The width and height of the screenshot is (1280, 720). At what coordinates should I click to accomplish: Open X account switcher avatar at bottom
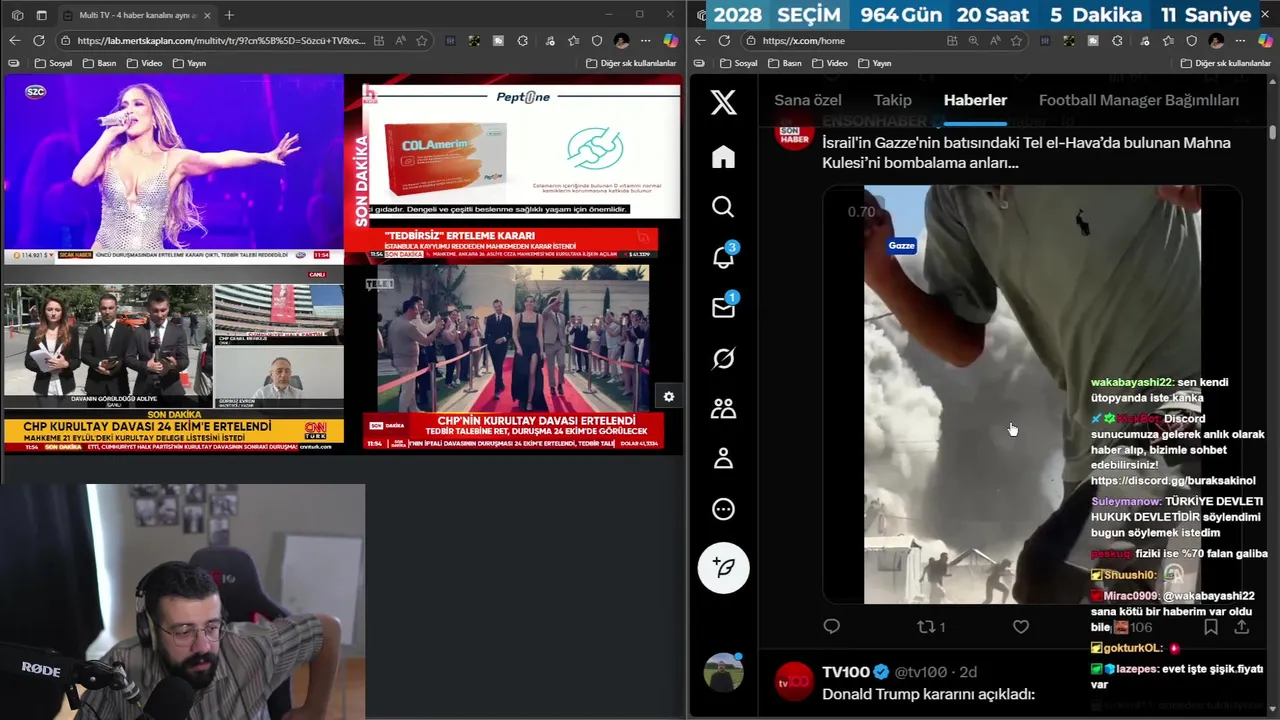(x=723, y=673)
